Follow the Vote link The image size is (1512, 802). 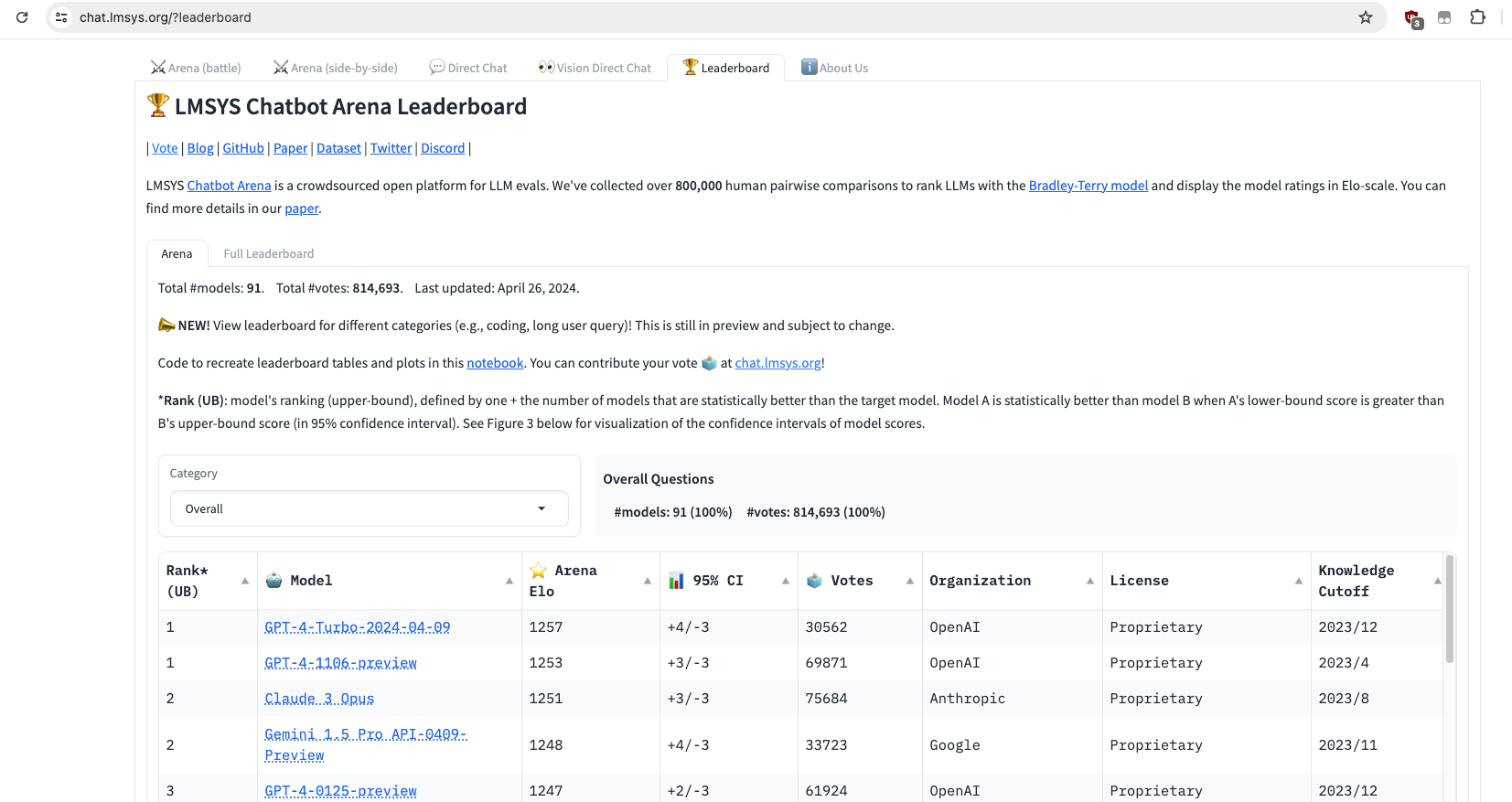pyautogui.click(x=165, y=148)
